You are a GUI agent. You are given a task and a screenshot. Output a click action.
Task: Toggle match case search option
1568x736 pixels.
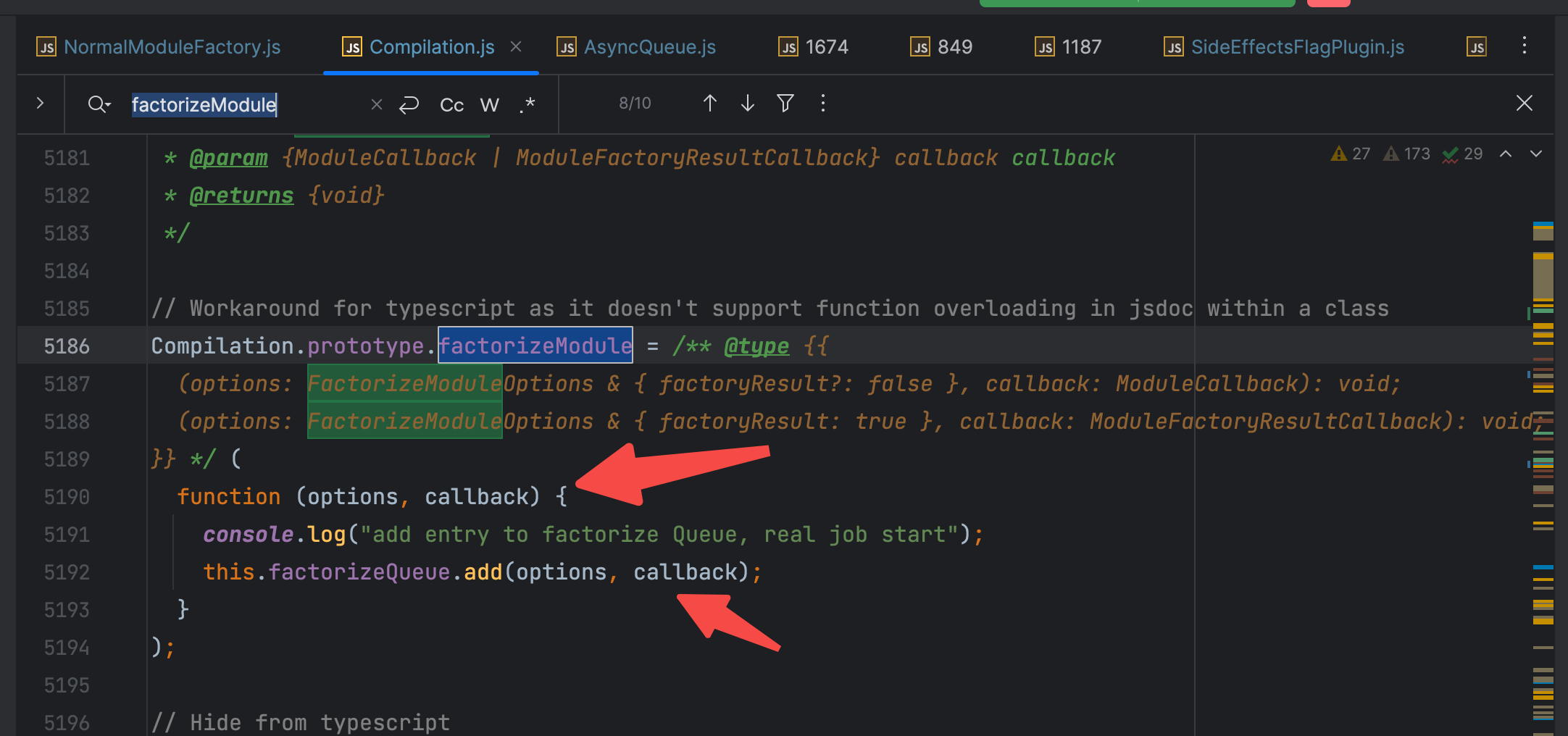click(451, 105)
